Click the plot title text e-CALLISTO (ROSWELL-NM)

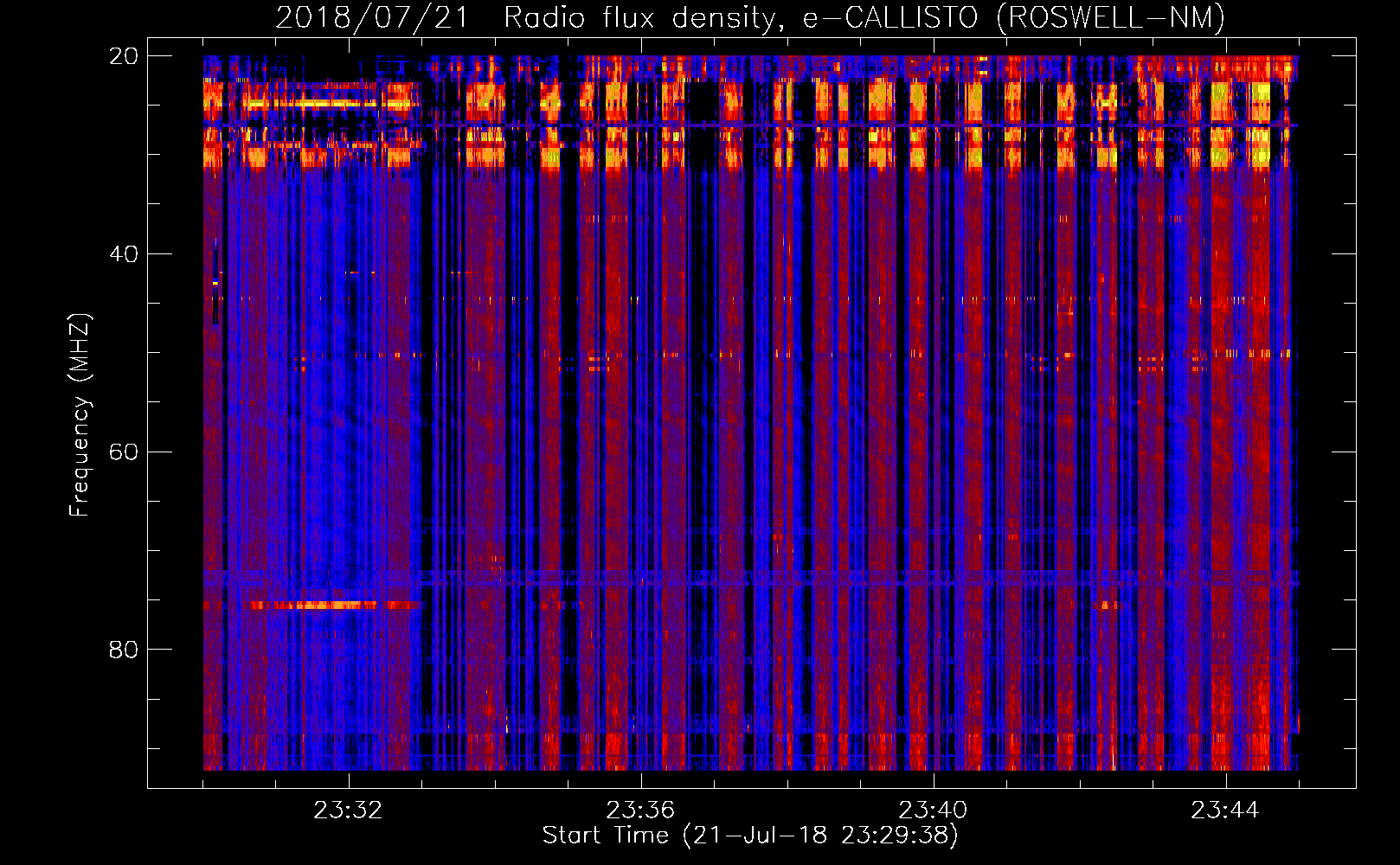click(x=1014, y=17)
